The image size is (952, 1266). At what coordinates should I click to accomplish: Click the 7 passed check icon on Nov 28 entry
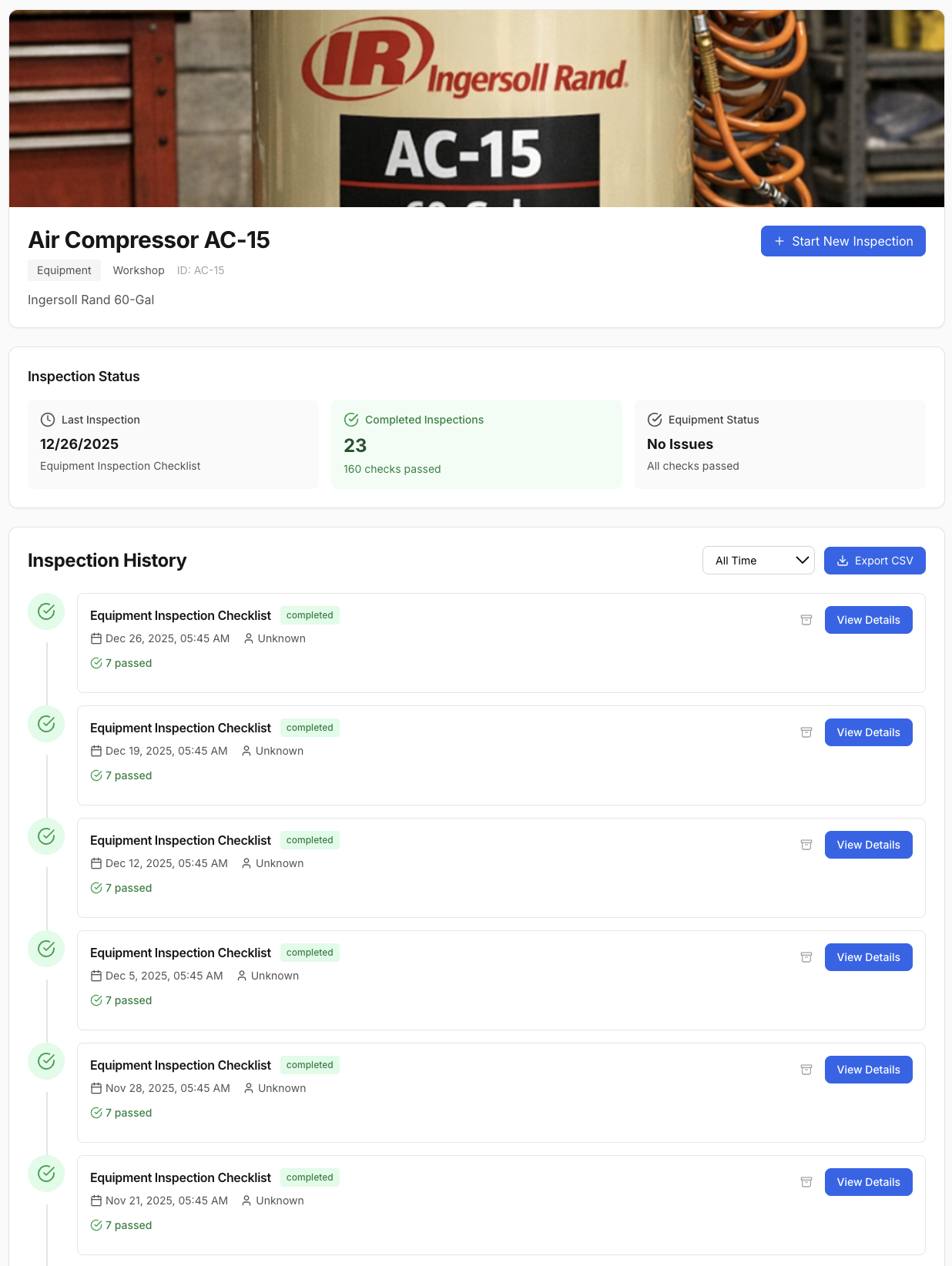(96, 1113)
